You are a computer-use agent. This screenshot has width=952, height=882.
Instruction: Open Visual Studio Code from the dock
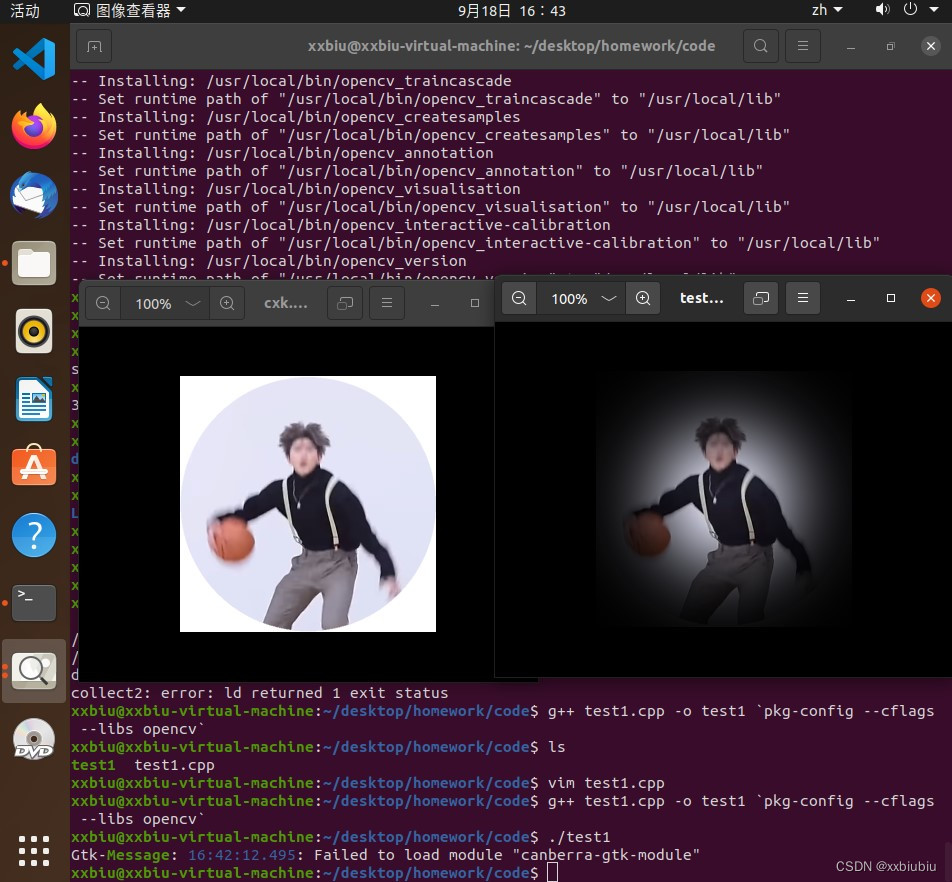34,58
